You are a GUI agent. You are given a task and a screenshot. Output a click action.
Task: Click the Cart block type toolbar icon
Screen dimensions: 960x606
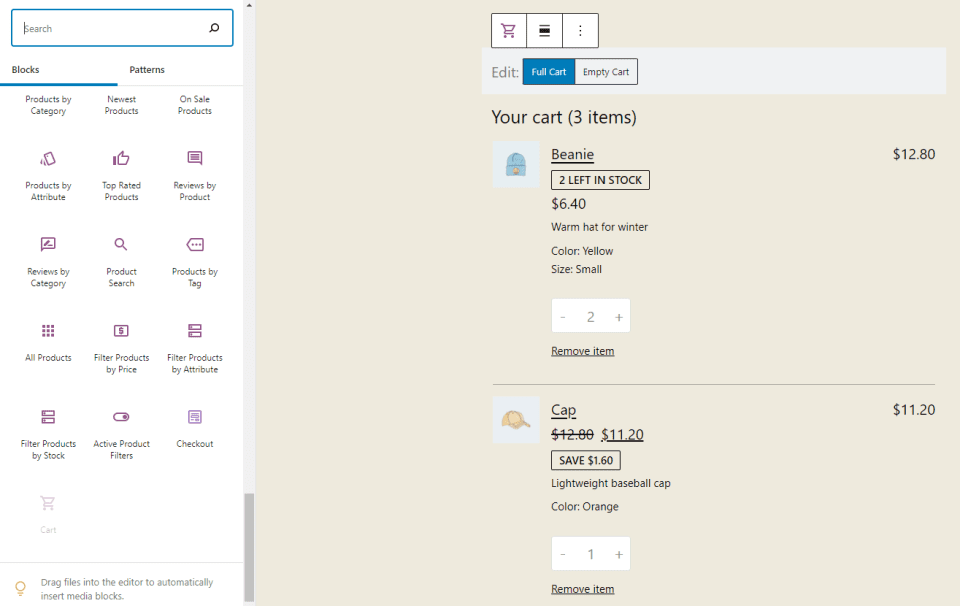tap(509, 31)
